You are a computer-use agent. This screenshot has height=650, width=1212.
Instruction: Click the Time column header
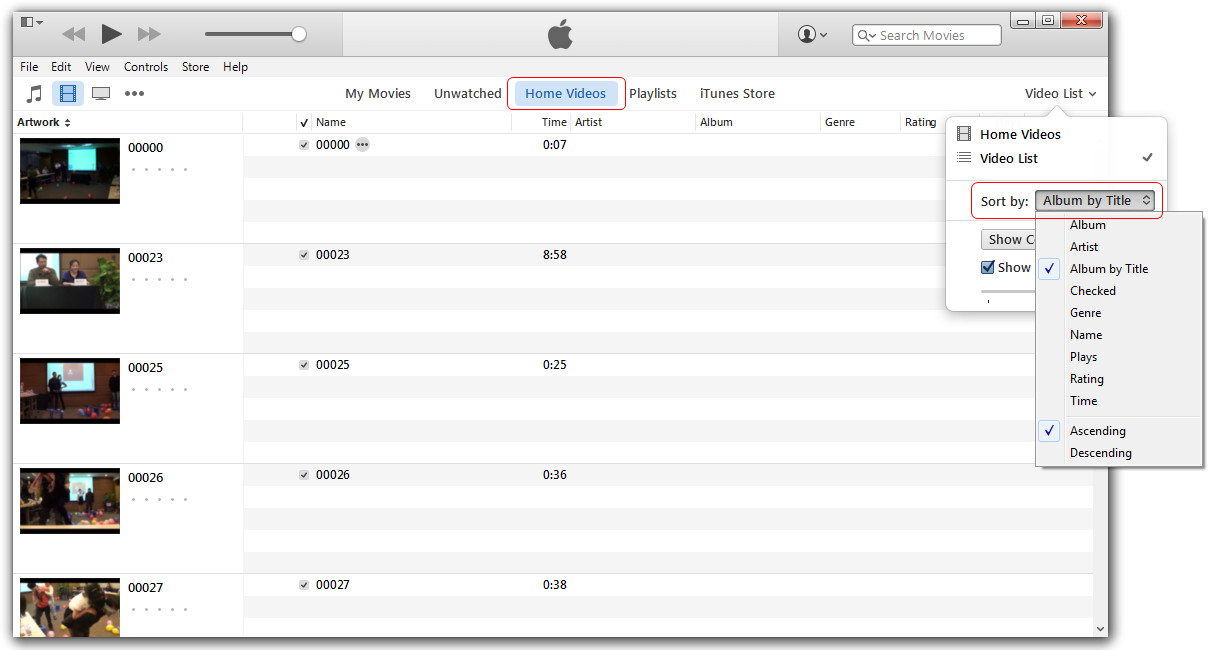click(x=554, y=122)
